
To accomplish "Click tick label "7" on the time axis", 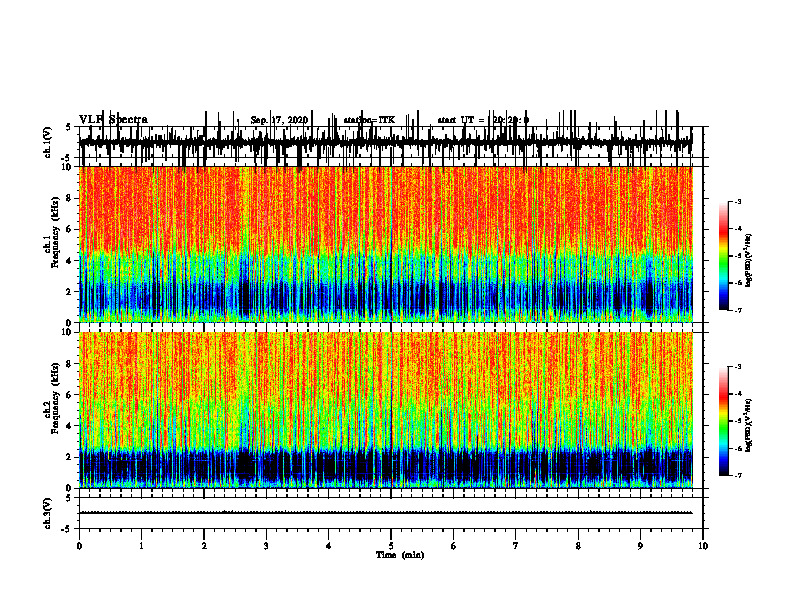I will coord(516,546).
